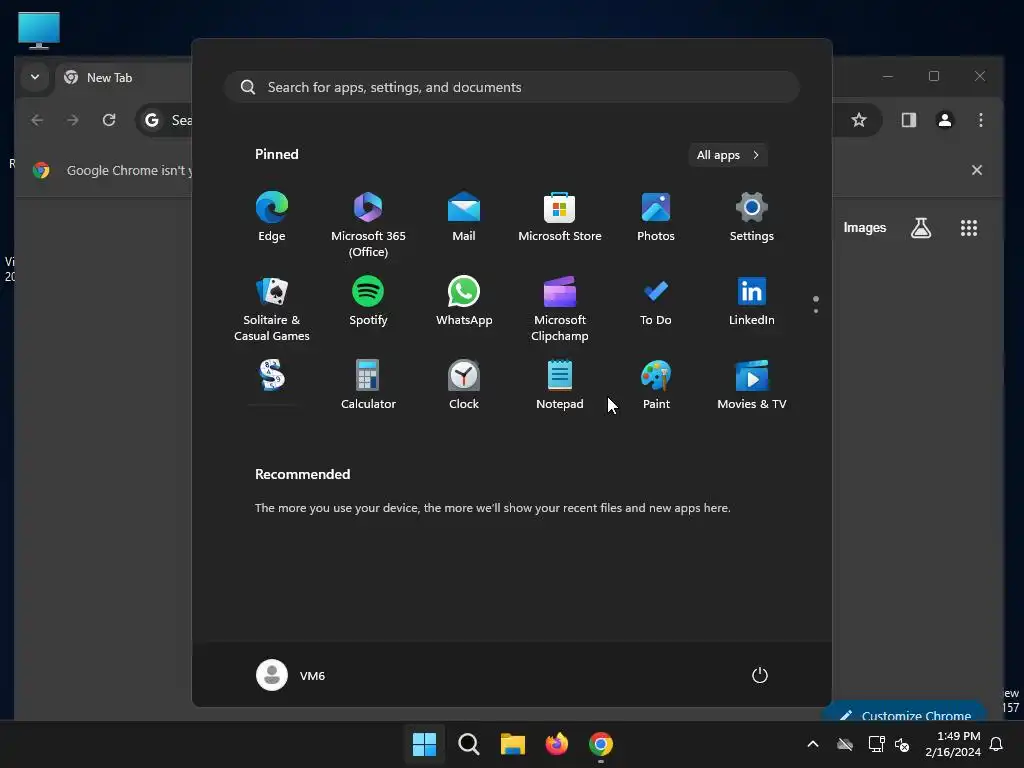
Task: Bookmark this page with star icon
Action: point(859,120)
